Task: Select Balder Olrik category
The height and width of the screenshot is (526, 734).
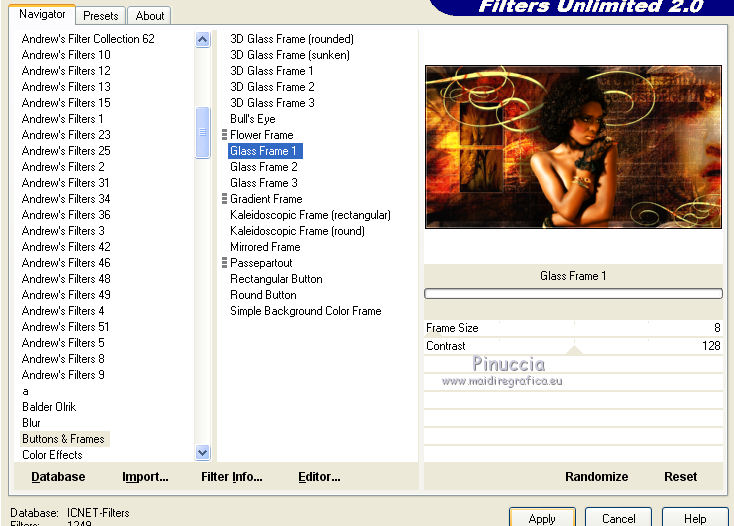Action: pos(49,407)
